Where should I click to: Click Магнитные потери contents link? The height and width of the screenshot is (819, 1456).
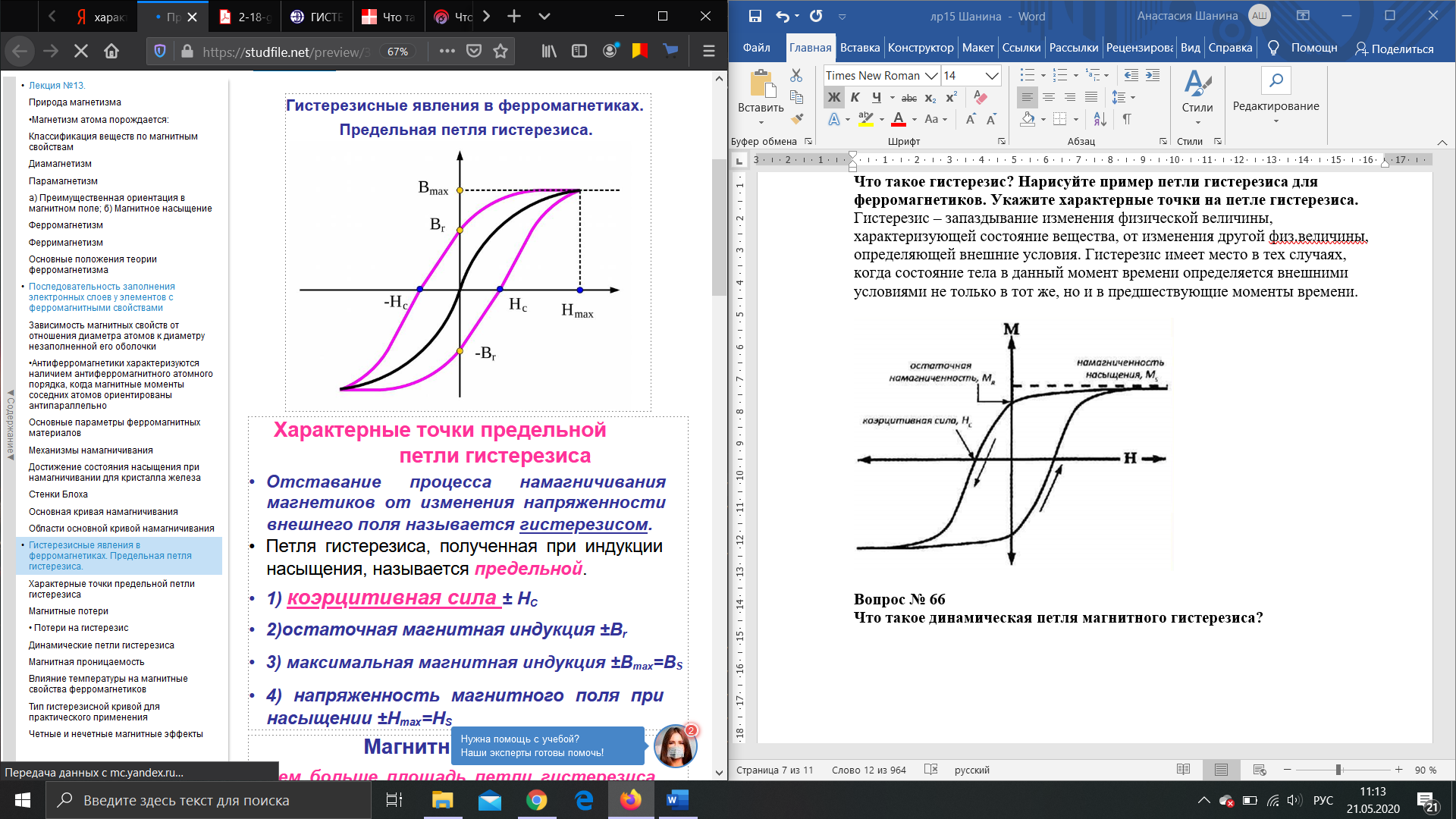click(x=68, y=611)
